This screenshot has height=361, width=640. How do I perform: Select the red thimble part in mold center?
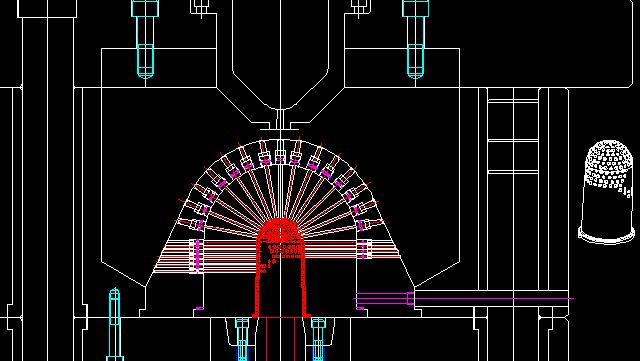coord(280,267)
